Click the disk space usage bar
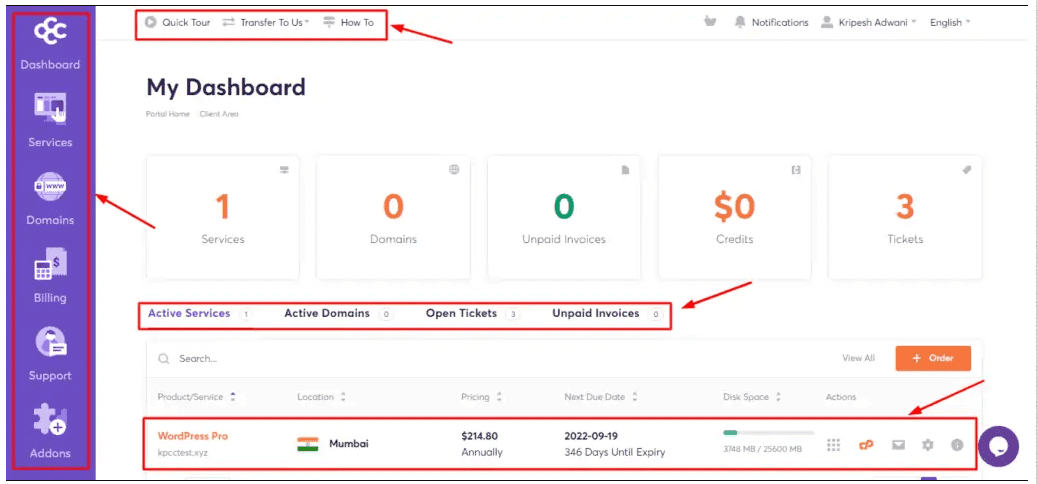The height and width of the screenshot is (484, 1038). 769,433
